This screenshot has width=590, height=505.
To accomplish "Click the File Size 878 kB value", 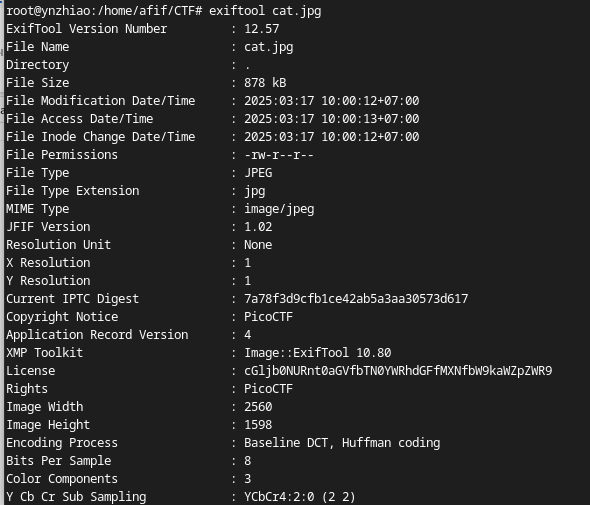I will click(x=265, y=83).
